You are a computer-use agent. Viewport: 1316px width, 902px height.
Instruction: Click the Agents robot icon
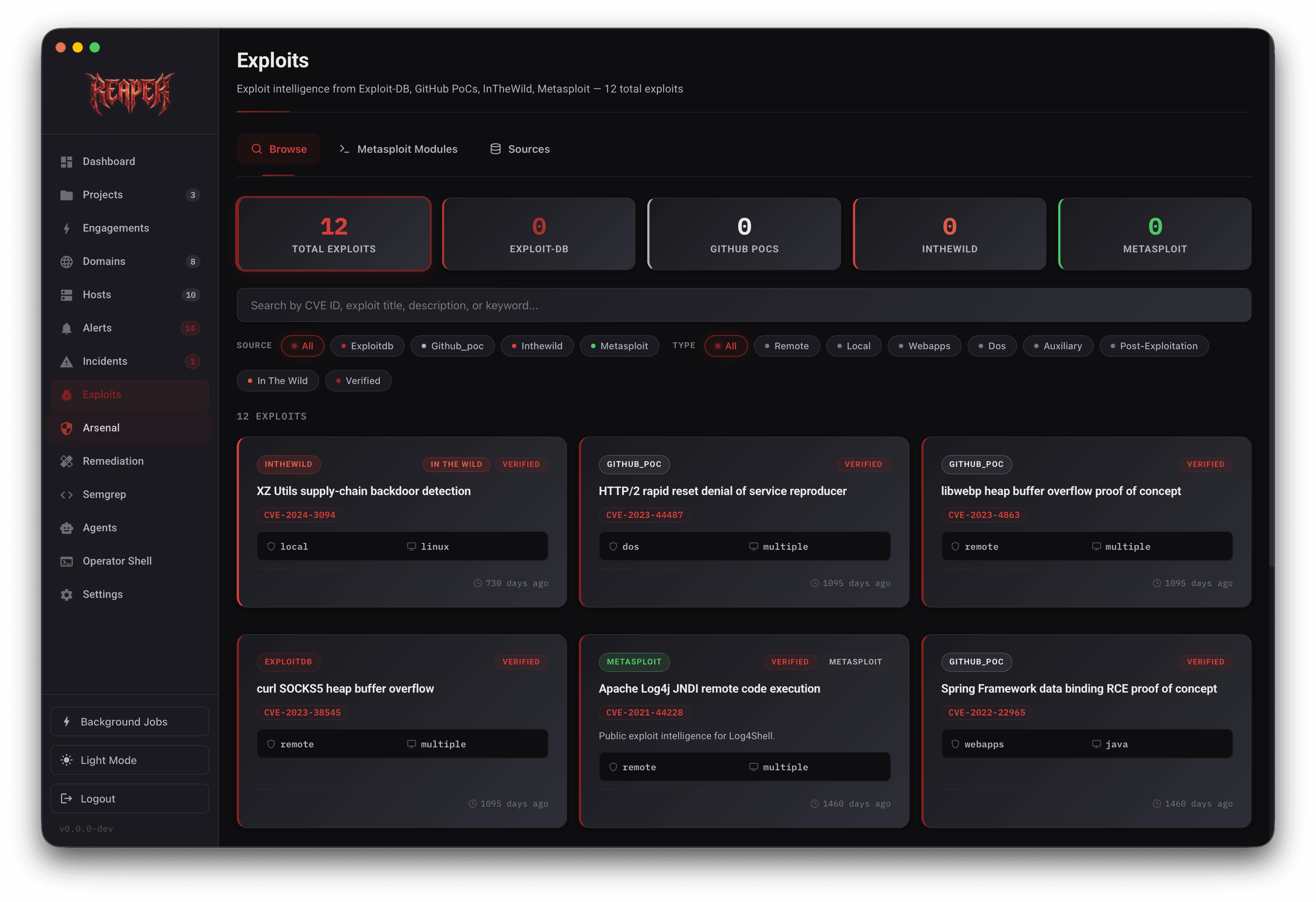pos(66,528)
